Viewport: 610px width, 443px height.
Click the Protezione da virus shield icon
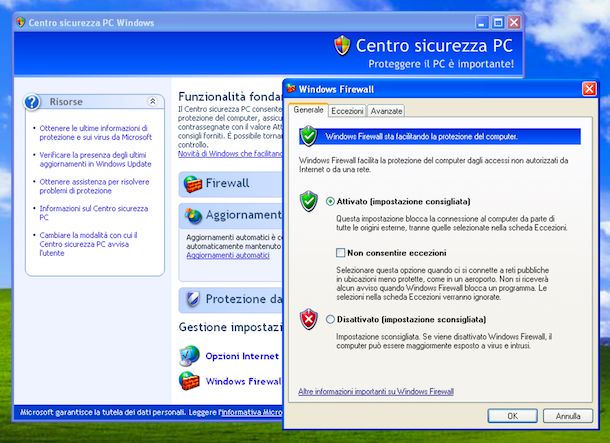[x=193, y=299]
